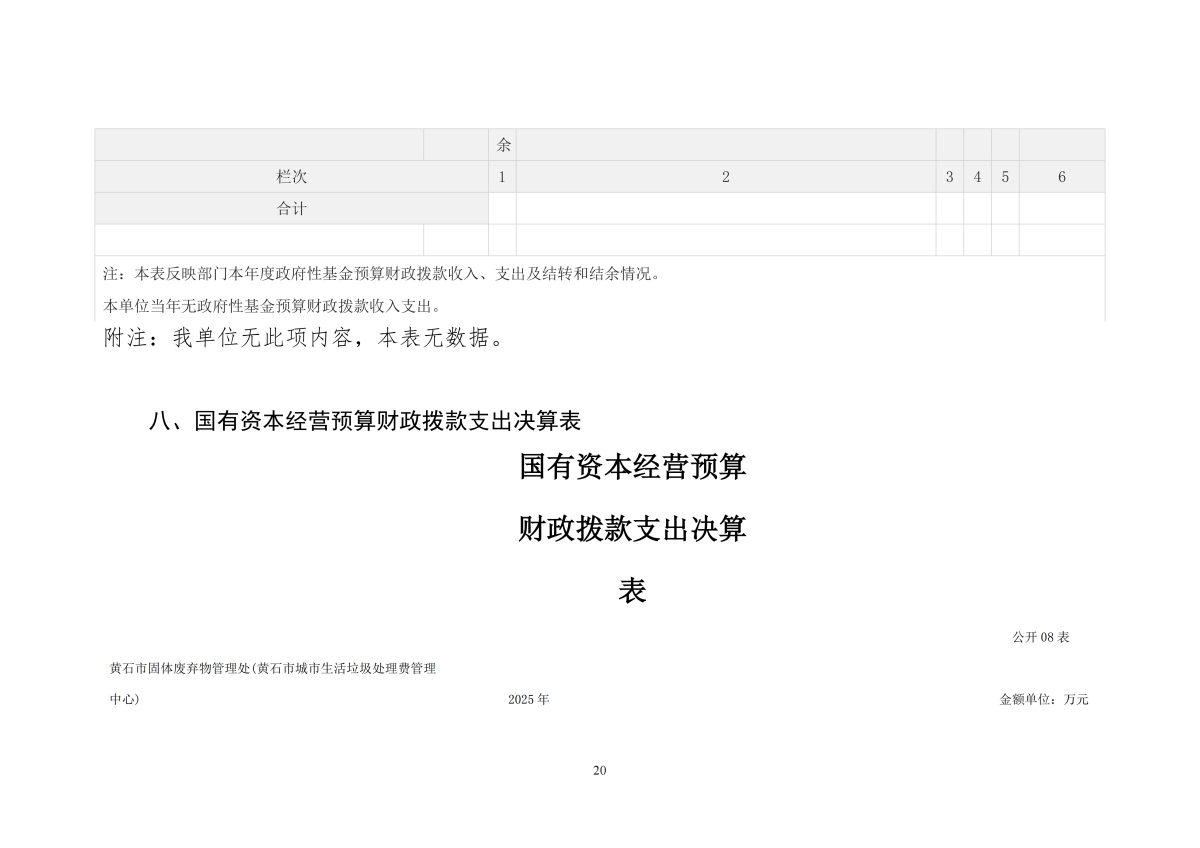Select the 合计 row label cell
1200x848 pixels.
(291, 209)
